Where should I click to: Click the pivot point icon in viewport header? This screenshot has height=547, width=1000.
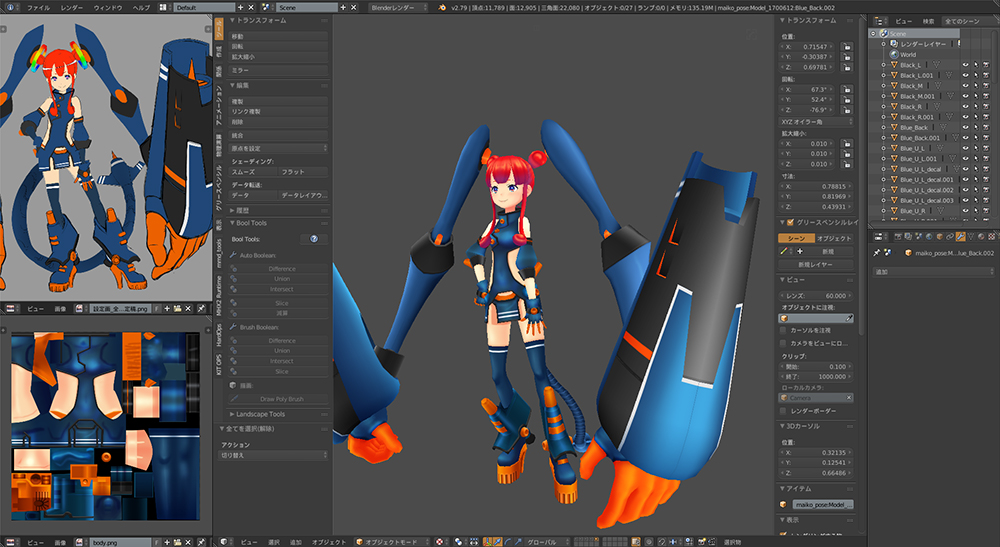pos(459,542)
